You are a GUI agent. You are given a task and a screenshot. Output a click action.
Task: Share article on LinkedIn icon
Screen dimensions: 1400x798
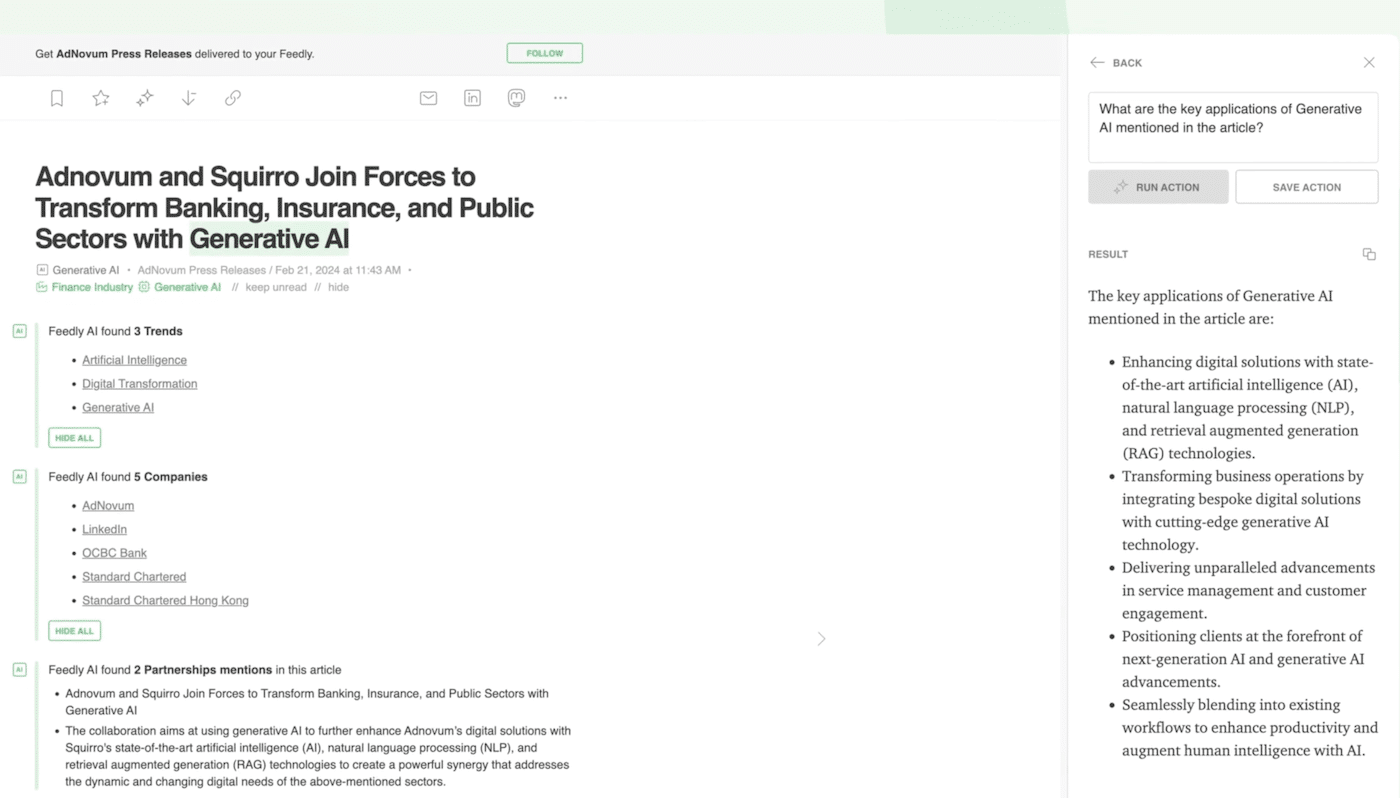(x=472, y=98)
